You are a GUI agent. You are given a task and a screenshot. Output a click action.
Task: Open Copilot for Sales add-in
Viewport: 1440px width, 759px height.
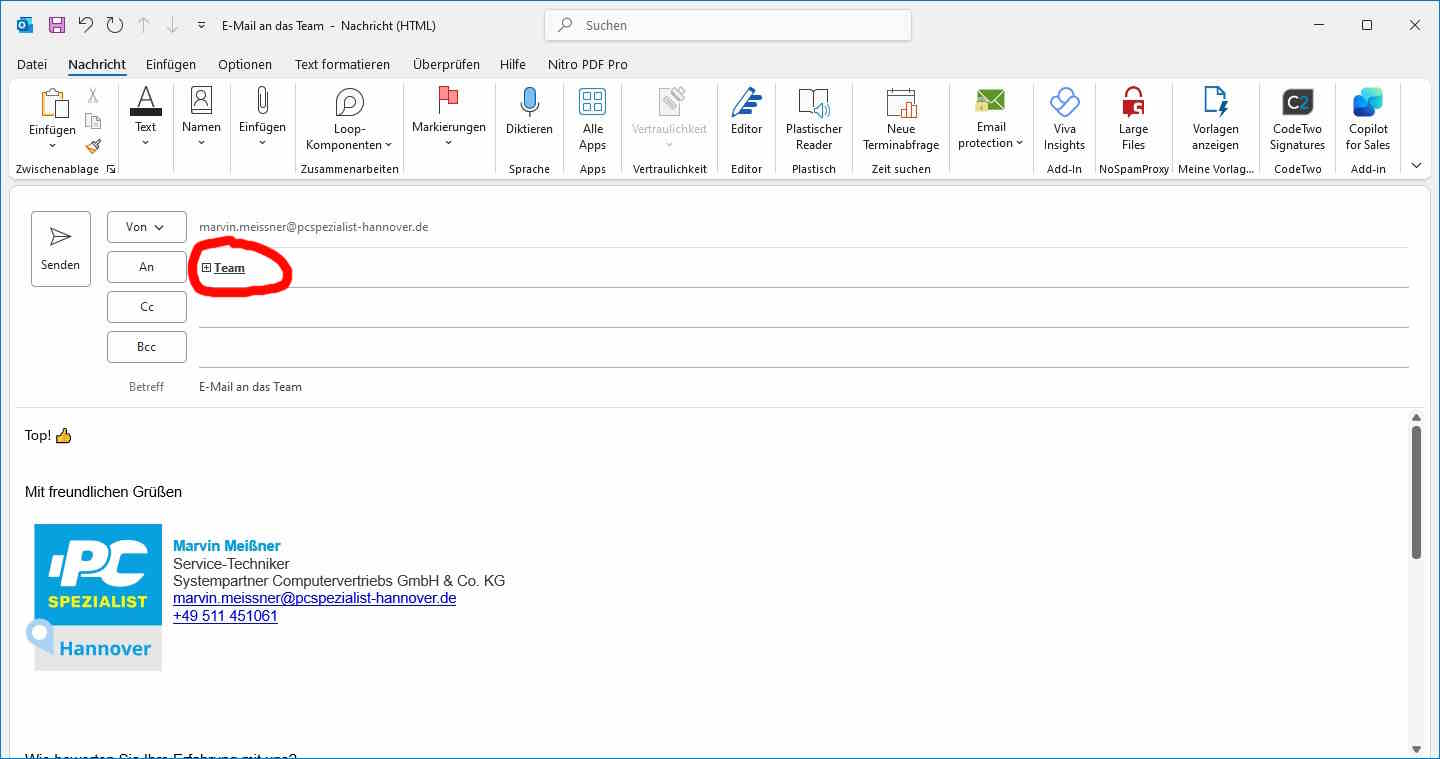pos(1367,103)
